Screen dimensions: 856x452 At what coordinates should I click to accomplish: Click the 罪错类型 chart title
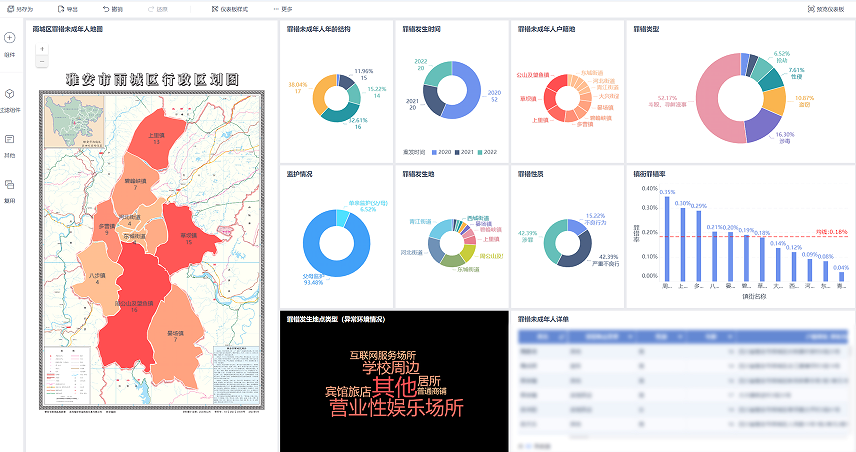[x=646, y=29]
